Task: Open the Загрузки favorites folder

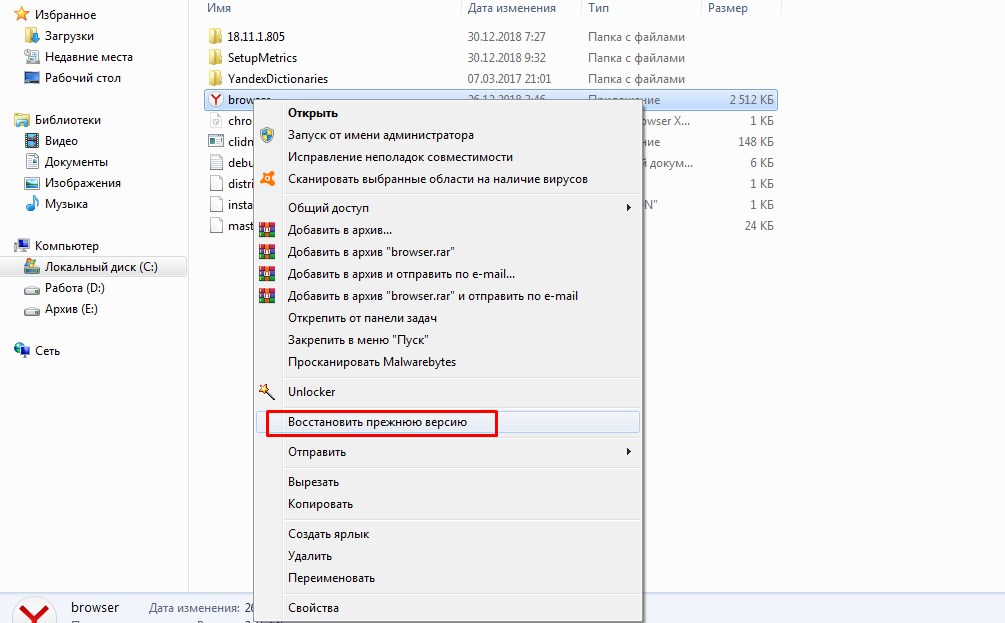Action: click(x=69, y=36)
